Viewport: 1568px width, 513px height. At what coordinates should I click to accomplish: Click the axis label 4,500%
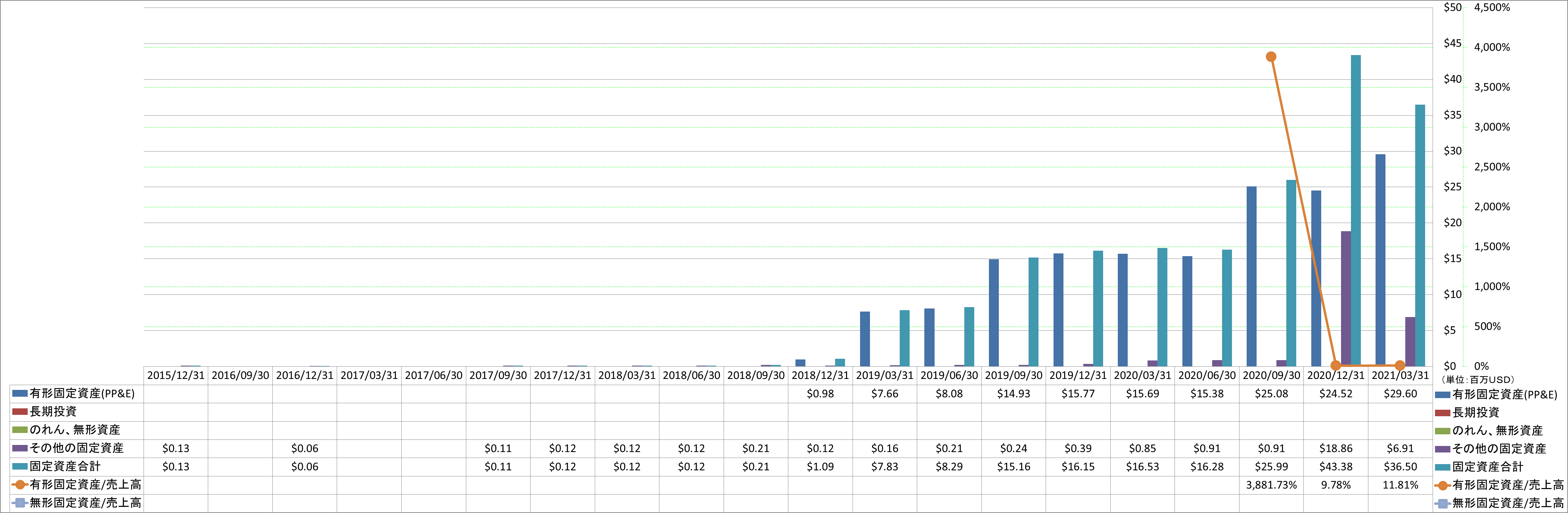click(x=1492, y=7)
